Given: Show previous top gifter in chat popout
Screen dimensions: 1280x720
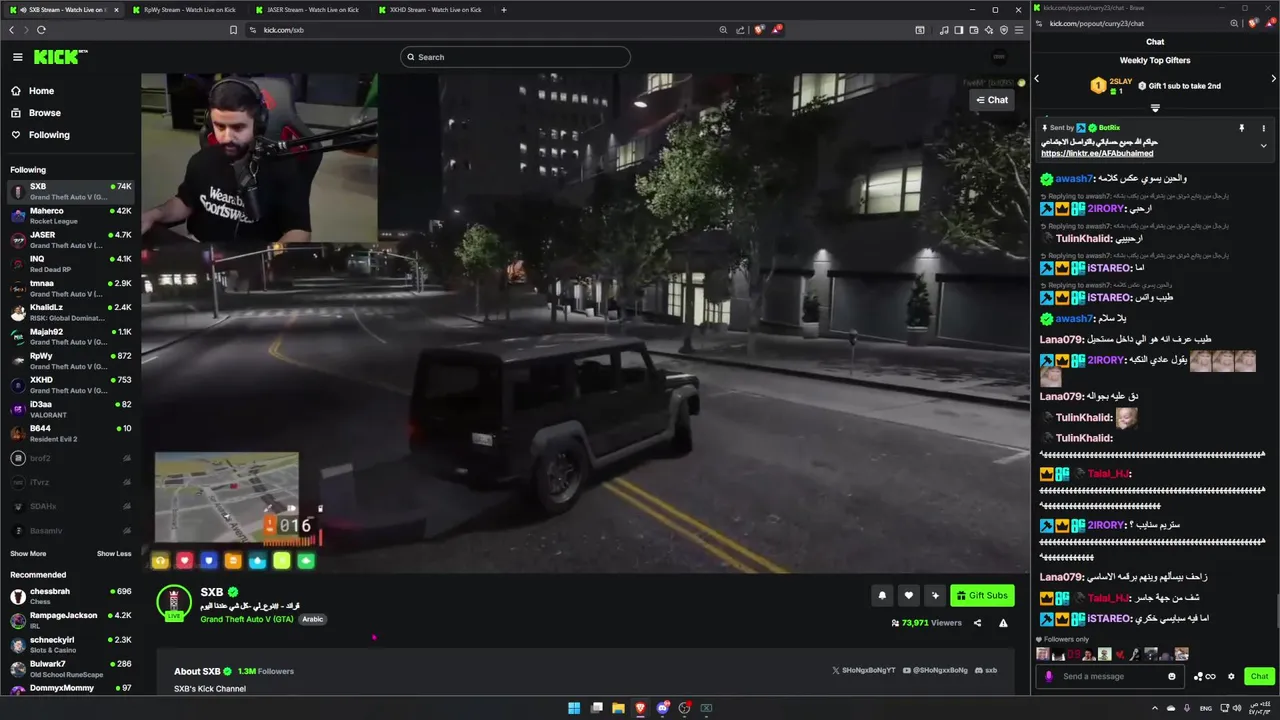Looking at the screenshot, I should (1037, 78).
